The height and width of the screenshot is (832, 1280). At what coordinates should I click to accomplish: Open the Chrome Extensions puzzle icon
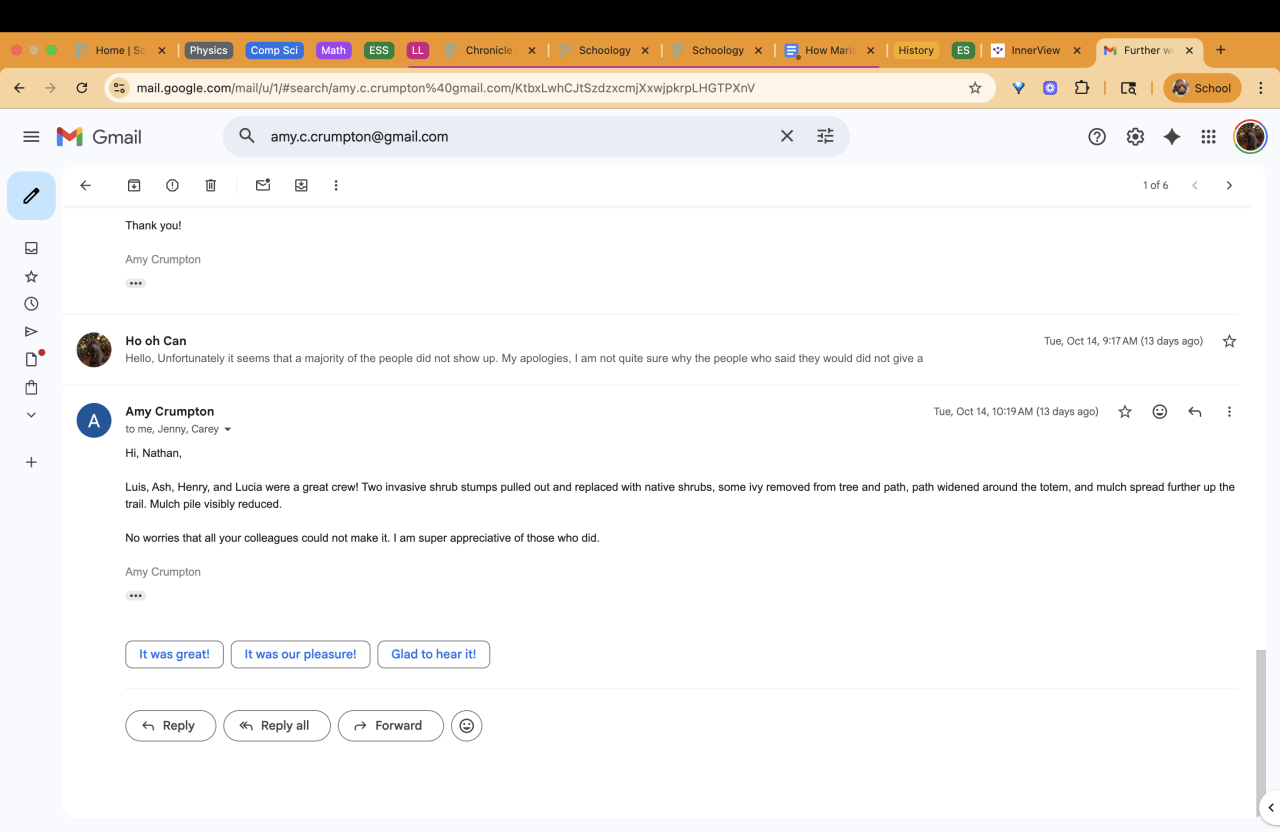[x=1082, y=88]
